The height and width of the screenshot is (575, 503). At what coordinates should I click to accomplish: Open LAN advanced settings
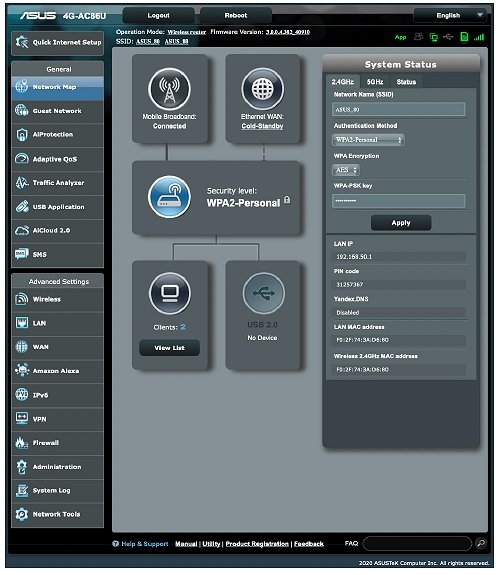[58, 323]
